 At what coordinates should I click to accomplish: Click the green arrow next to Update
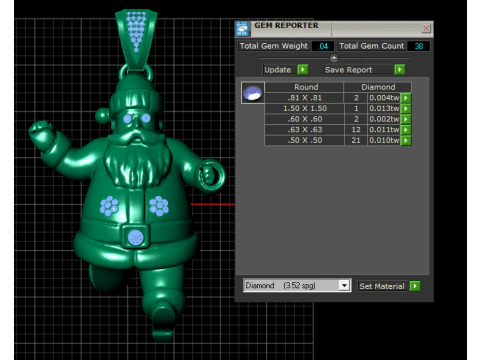pyautogui.click(x=303, y=70)
